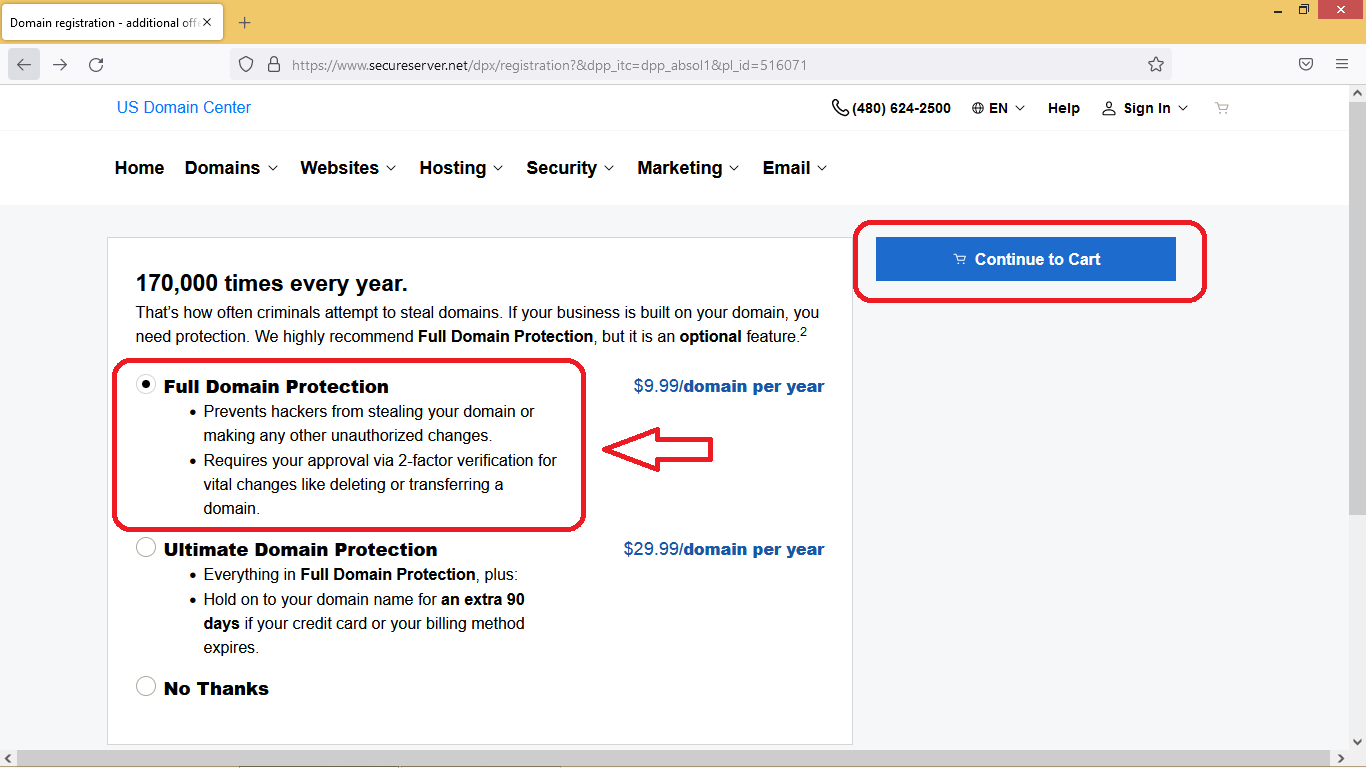Expand the Hosting navigation dropdown
The image size is (1366, 768).
click(461, 168)
